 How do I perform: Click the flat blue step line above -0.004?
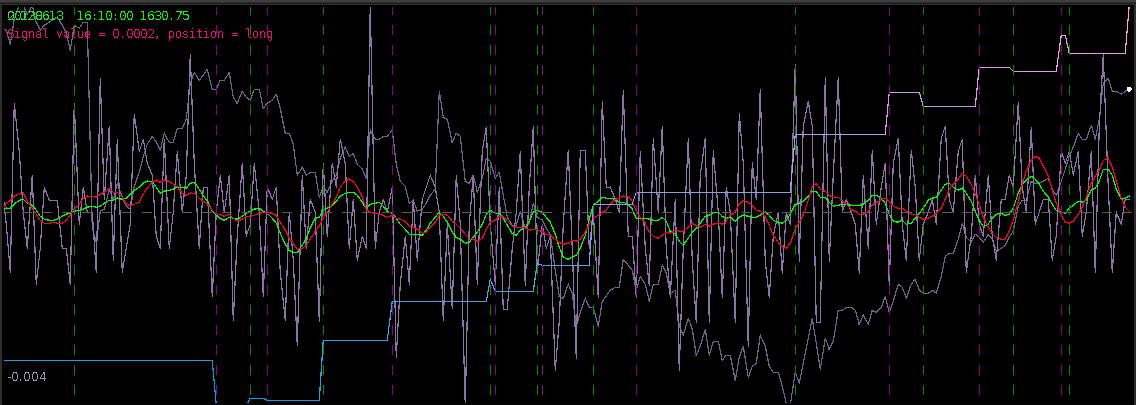110,360
